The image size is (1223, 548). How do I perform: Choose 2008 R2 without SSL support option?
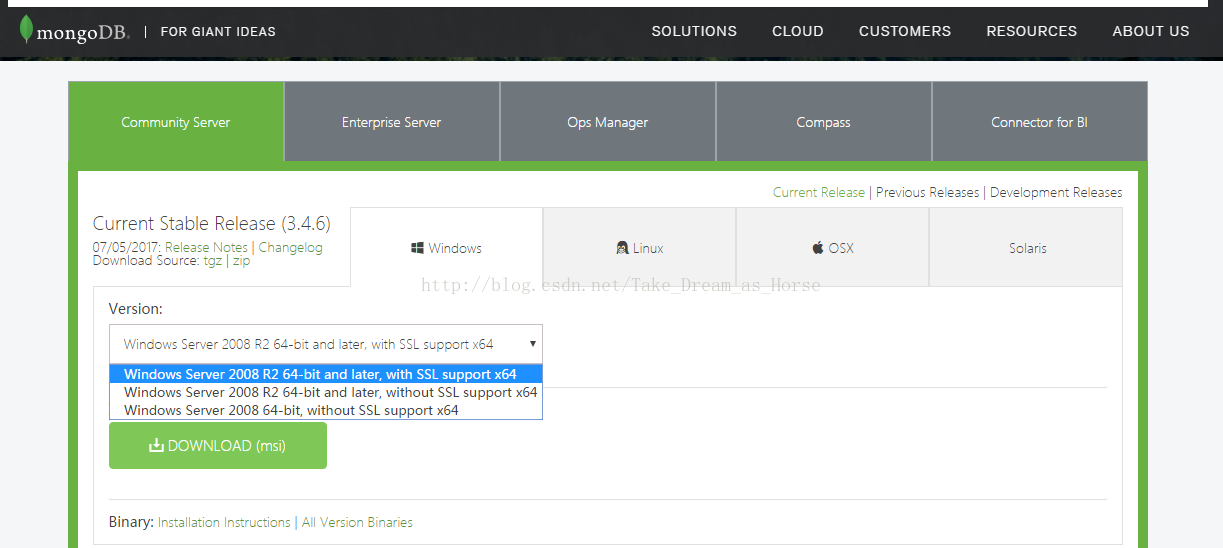[326, 392]
